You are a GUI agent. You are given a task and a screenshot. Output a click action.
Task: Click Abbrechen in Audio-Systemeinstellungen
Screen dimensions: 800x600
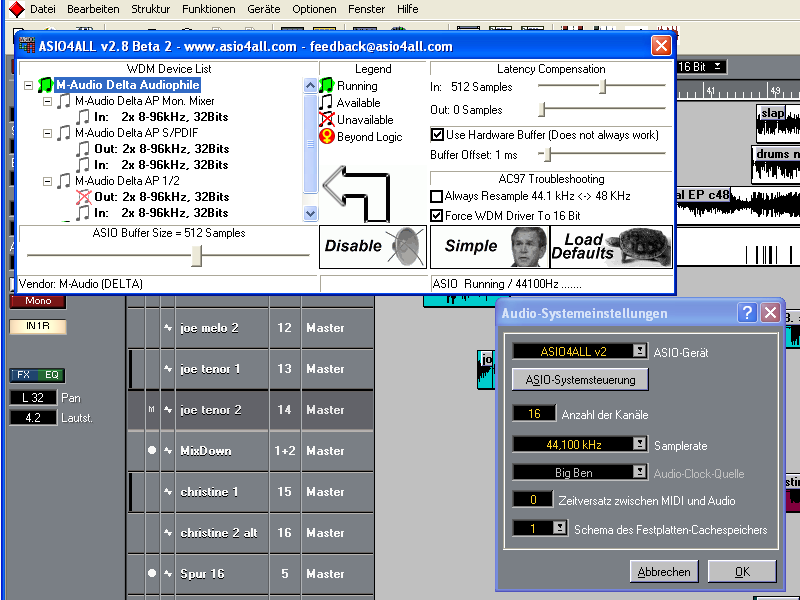tap(664, 572)
